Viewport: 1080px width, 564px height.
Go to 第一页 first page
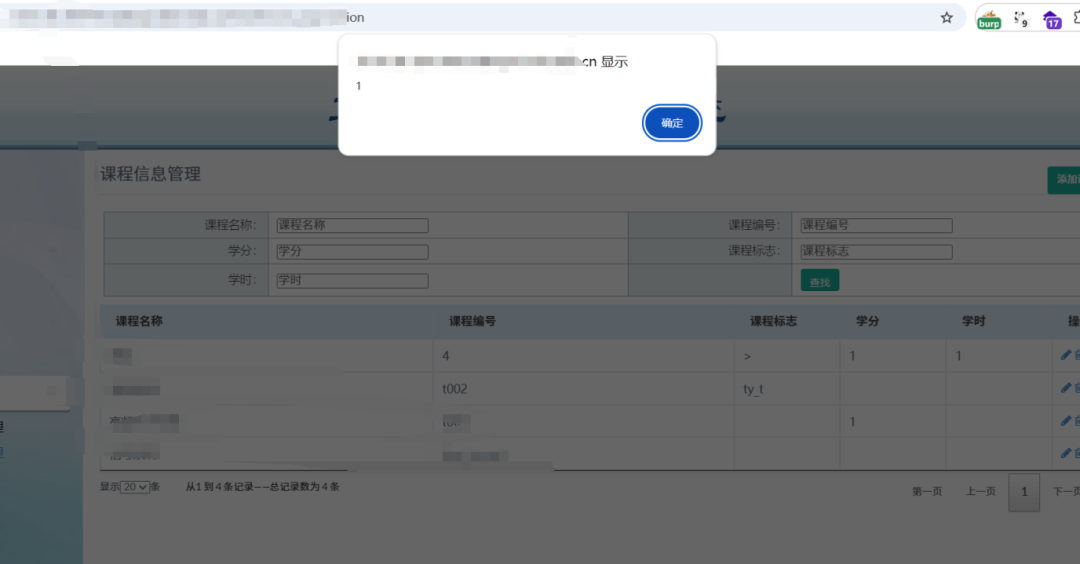(x=926, y=492)
